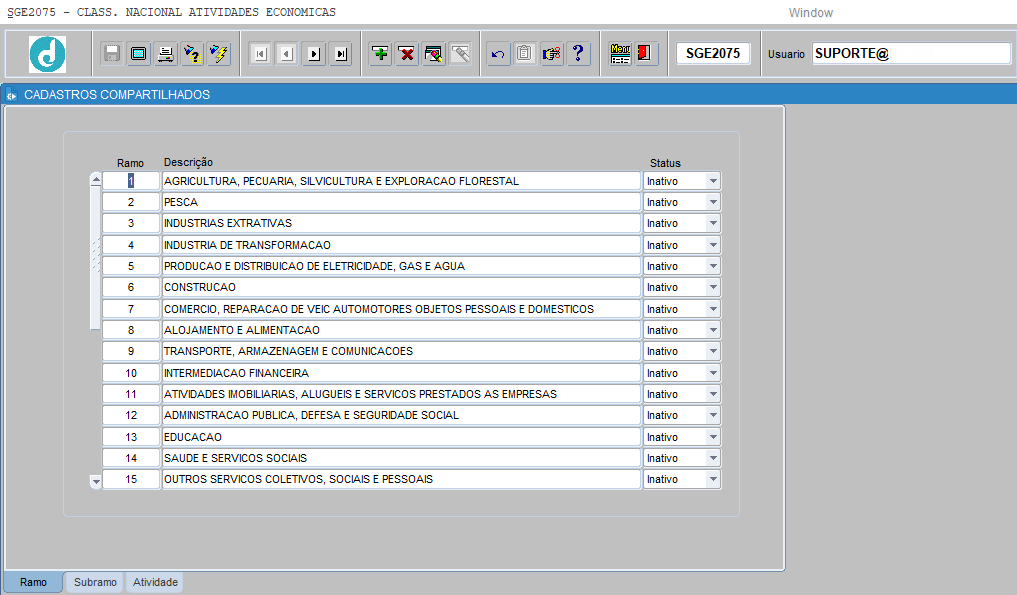Click the greyed eraser toolbar icon
The height and width of the screenshot is (595, 1017).
[x=461, y=53]
